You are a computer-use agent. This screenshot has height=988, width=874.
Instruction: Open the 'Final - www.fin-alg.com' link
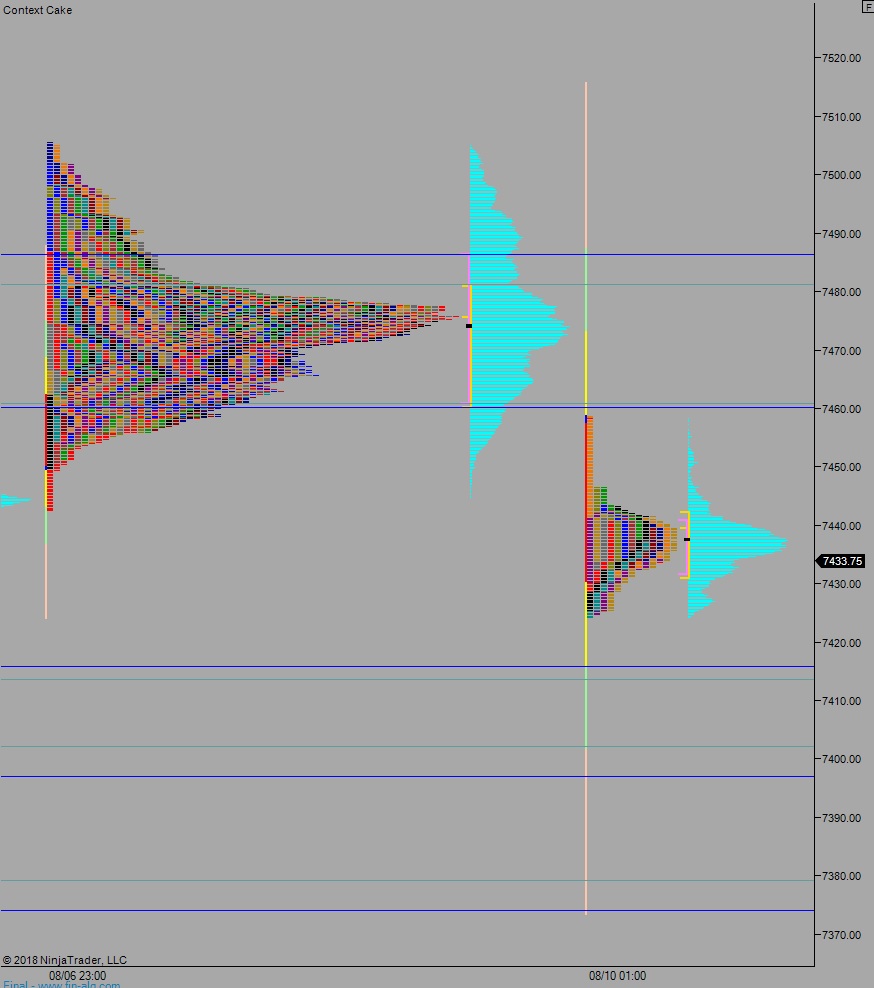pos(62,984)
